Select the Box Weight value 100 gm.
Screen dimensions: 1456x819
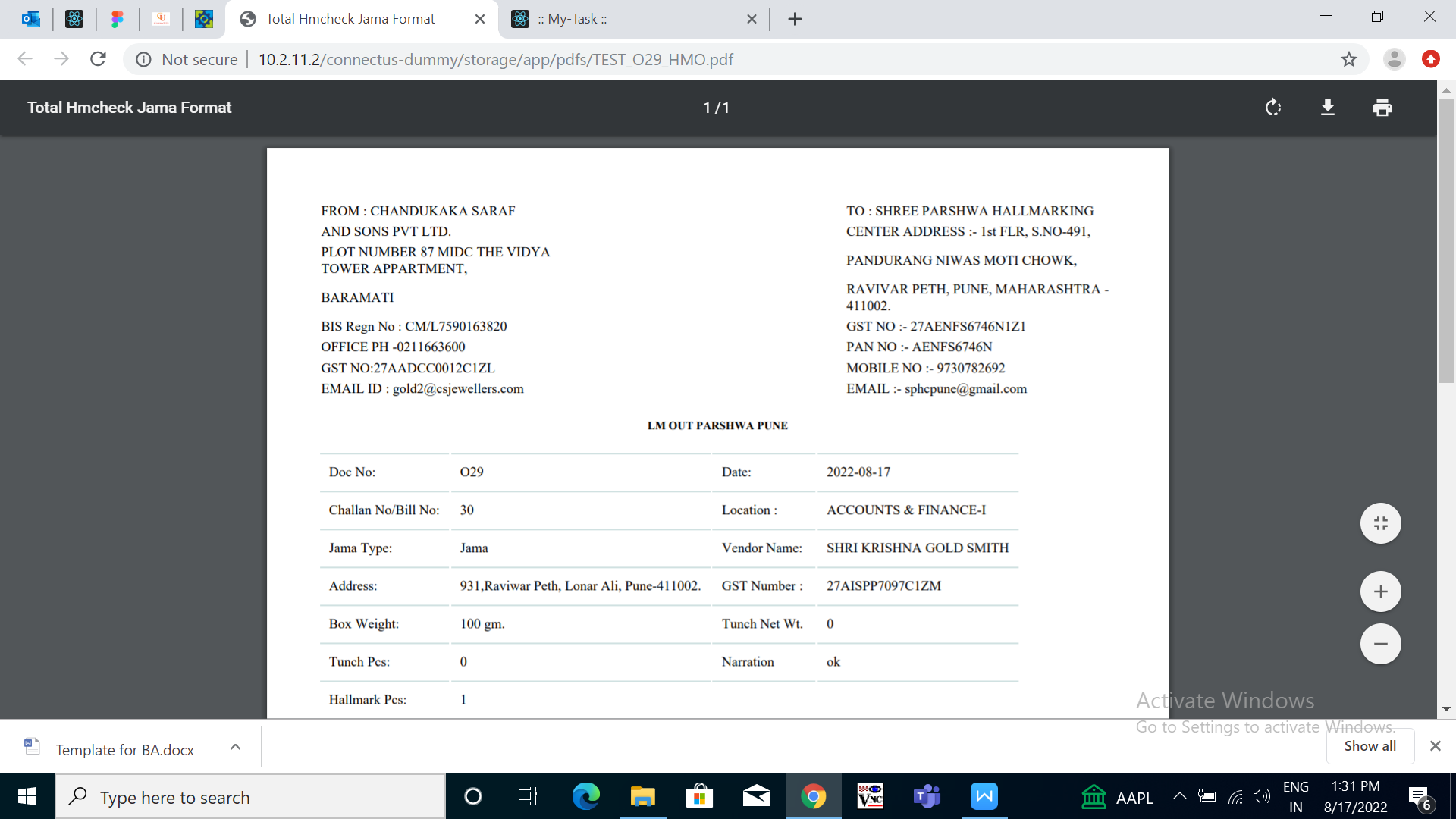tap(482, 623)
